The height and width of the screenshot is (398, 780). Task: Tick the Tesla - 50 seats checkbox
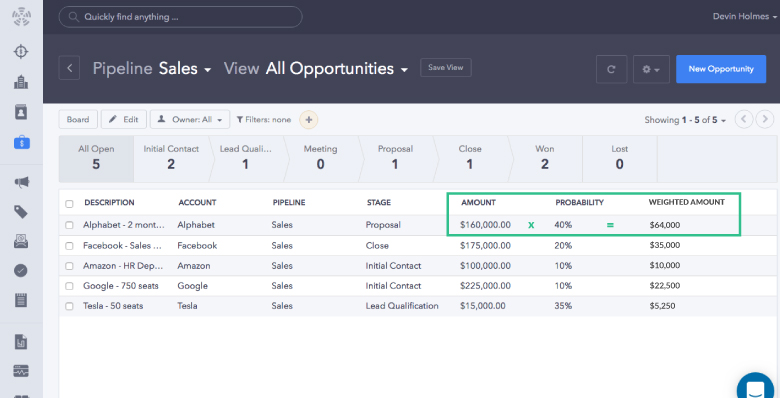(x=69, y=306)
